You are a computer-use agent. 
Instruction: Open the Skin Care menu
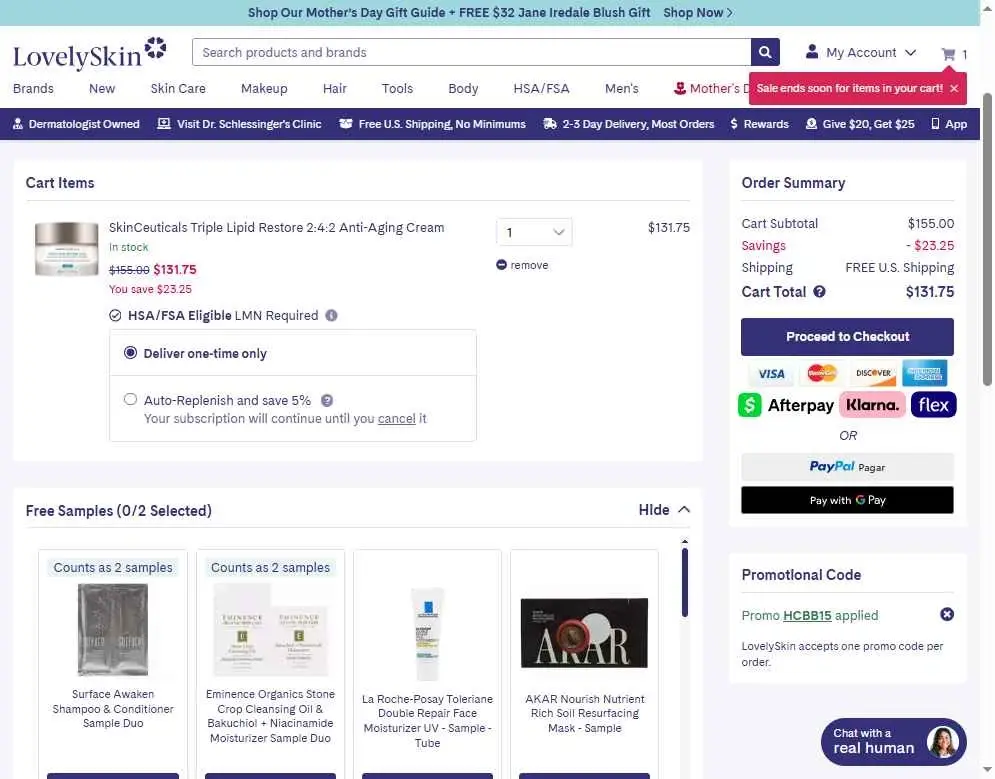178,88
